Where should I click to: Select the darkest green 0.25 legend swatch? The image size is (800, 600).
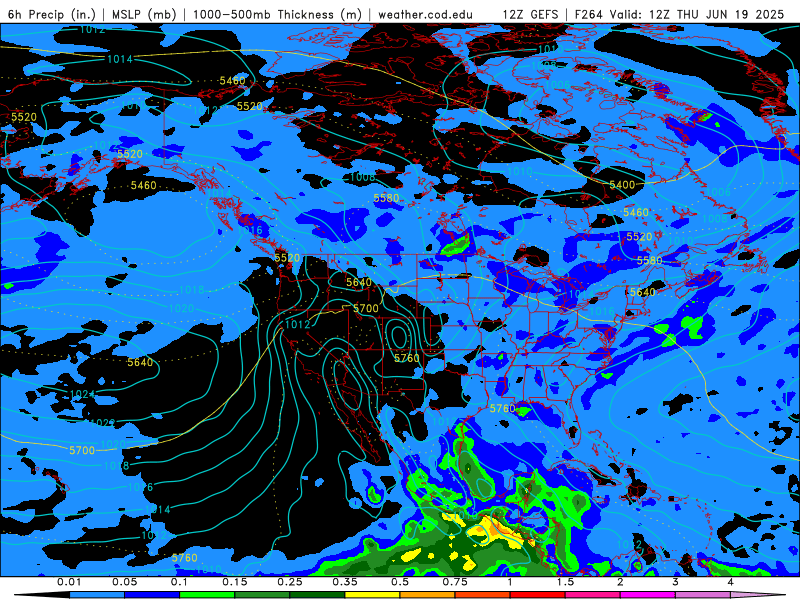pyautogui.click(x=317, y=595)
